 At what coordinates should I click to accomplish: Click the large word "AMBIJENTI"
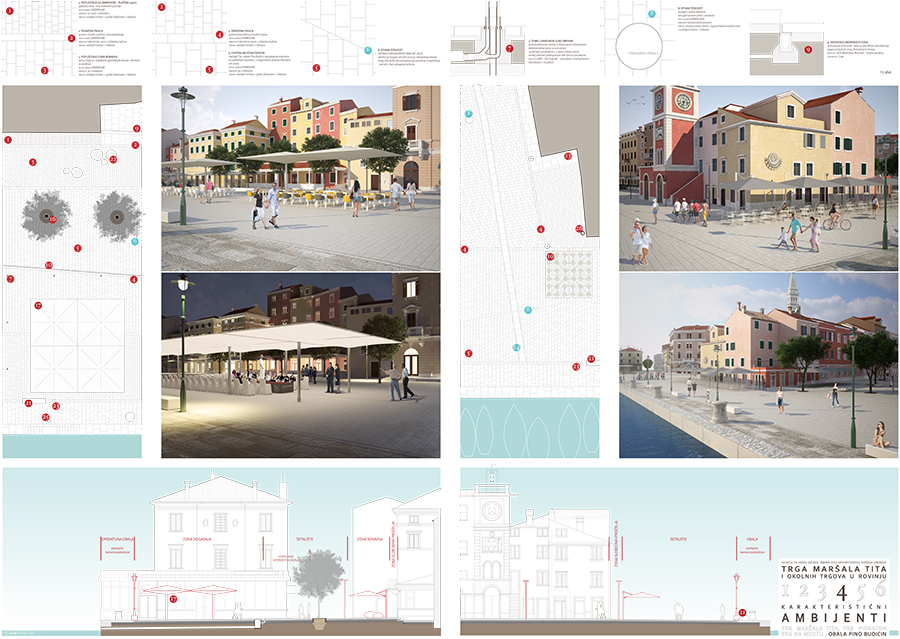coord(834,618)
